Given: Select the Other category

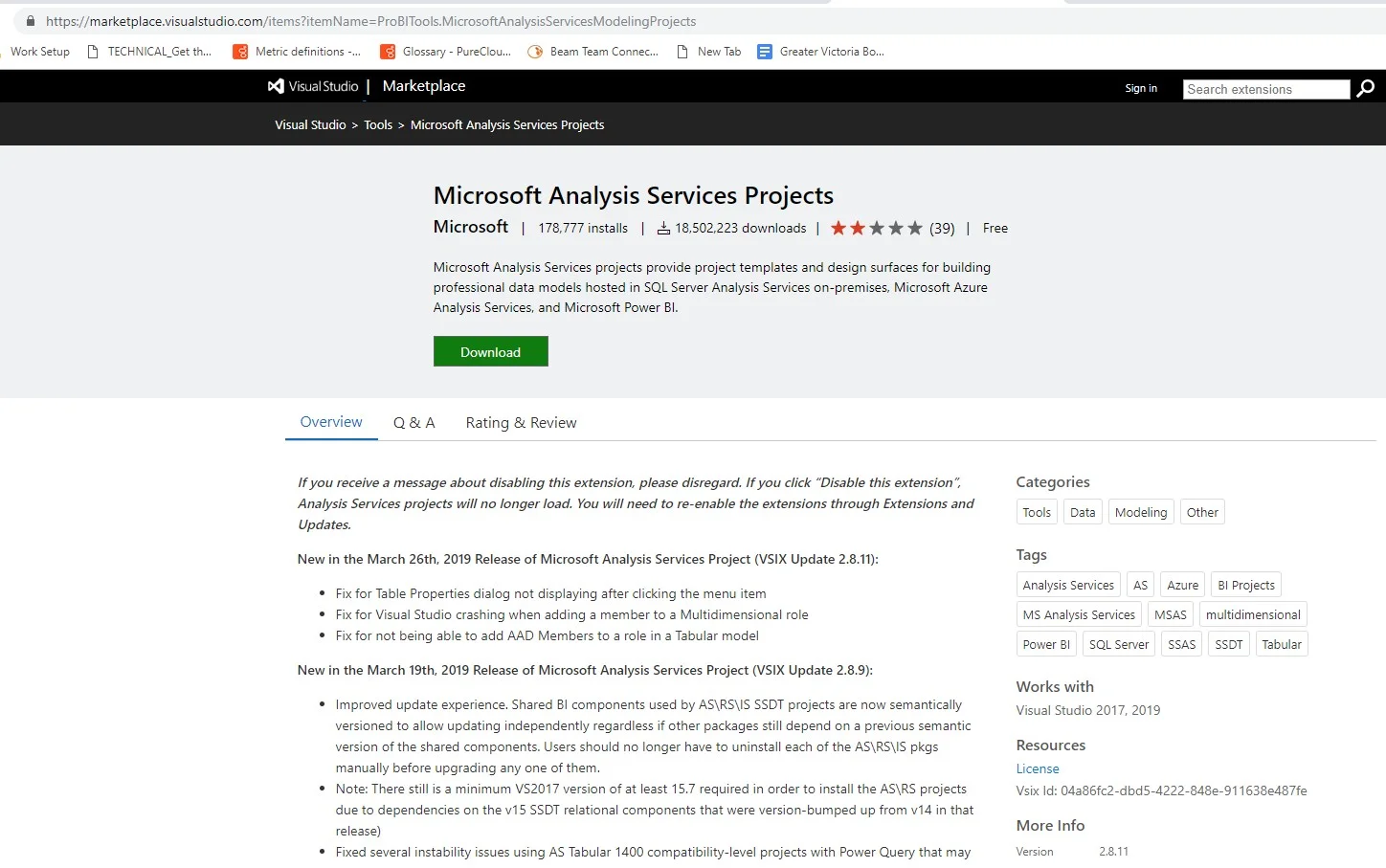Looking at the screenshot, I should point(1202,512).
